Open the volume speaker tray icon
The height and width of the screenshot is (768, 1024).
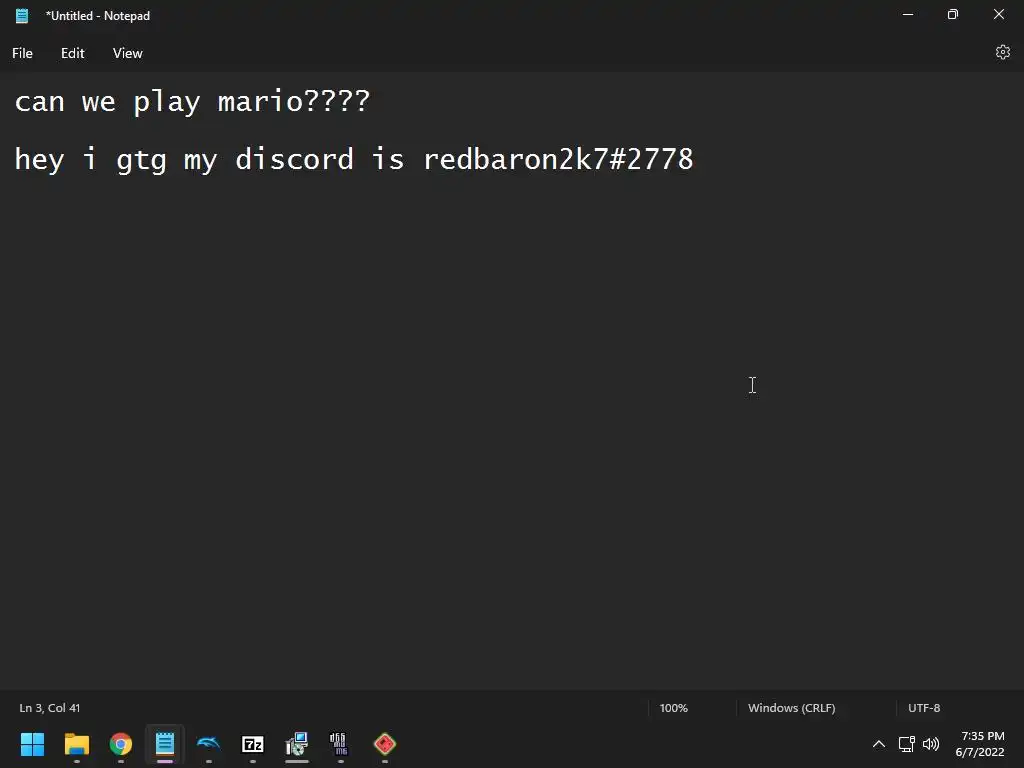tap(931, 744)
